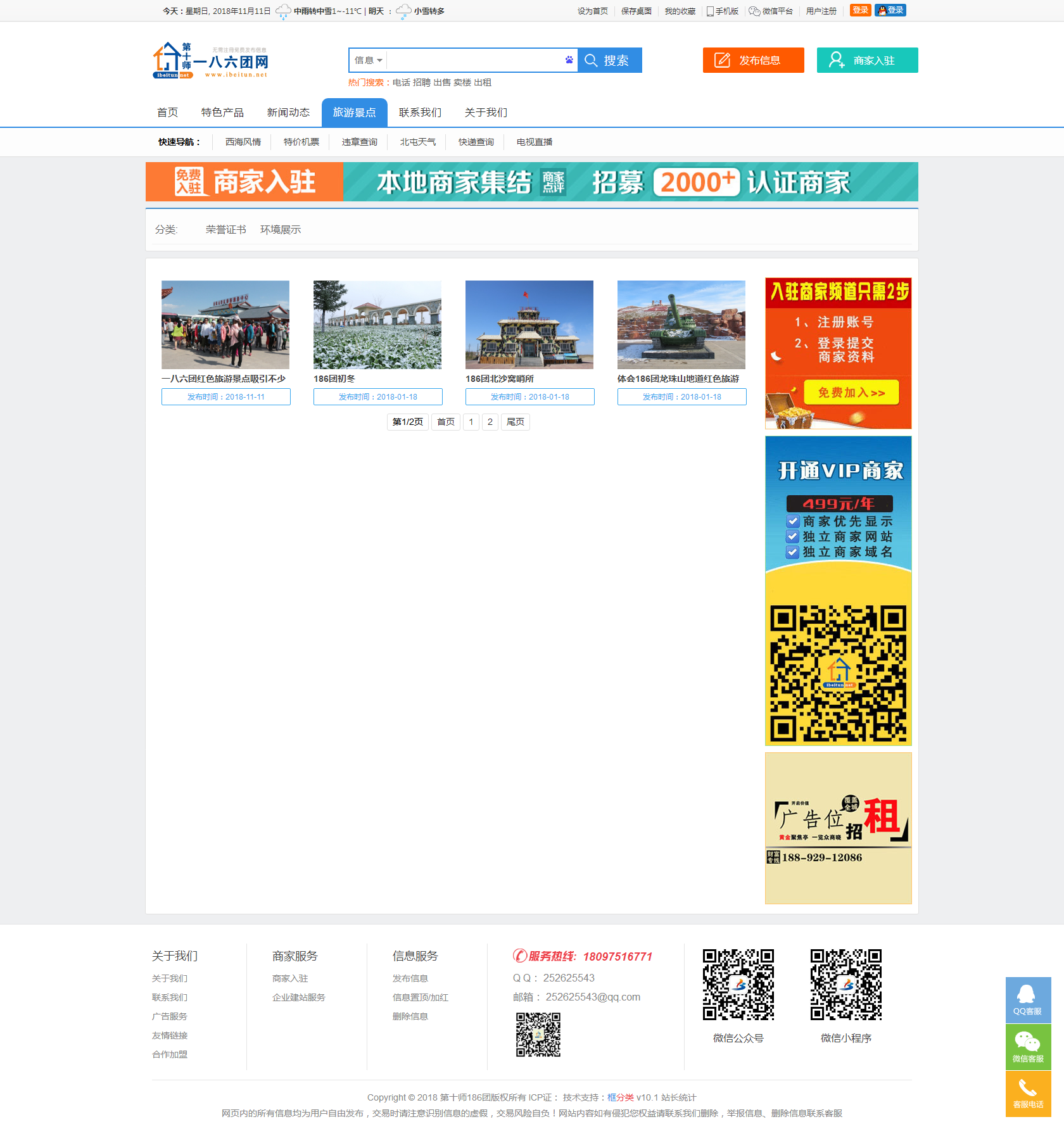Click the 商家入驻 green button
The image size is (1064, 1143).
(x=867, y=60)
